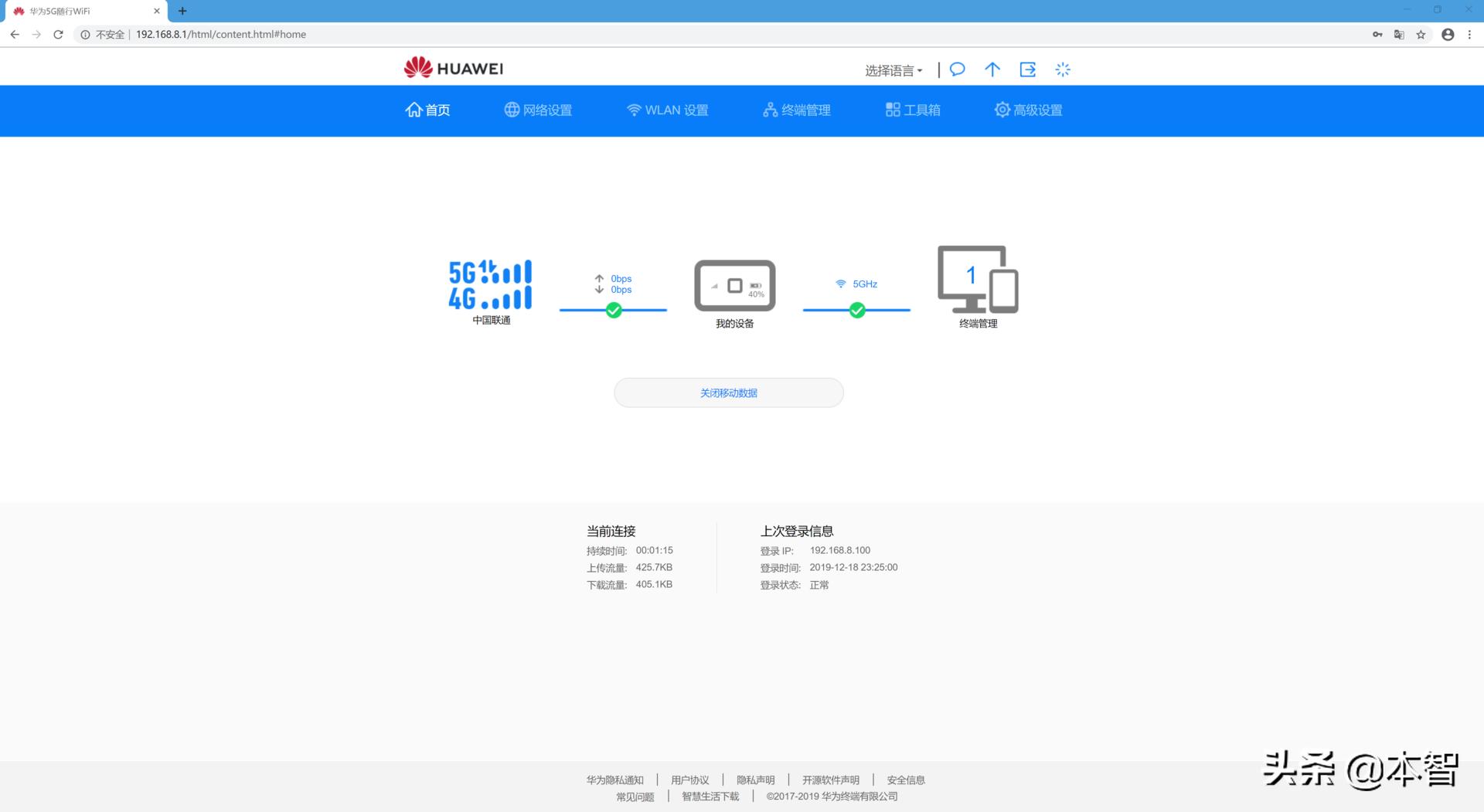Open the 常见问题 FAQ link
Image resolution: width=1484 pixels, height=812 pixels.
tap(634, 797)
